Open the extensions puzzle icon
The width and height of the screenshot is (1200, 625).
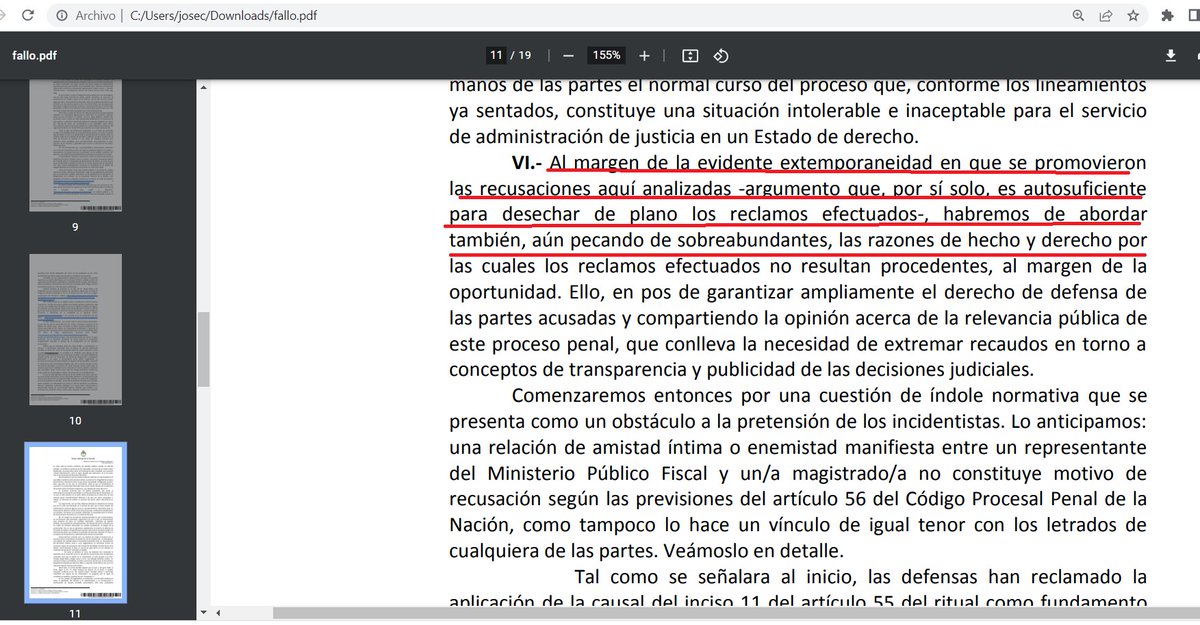coord(1167,16)
